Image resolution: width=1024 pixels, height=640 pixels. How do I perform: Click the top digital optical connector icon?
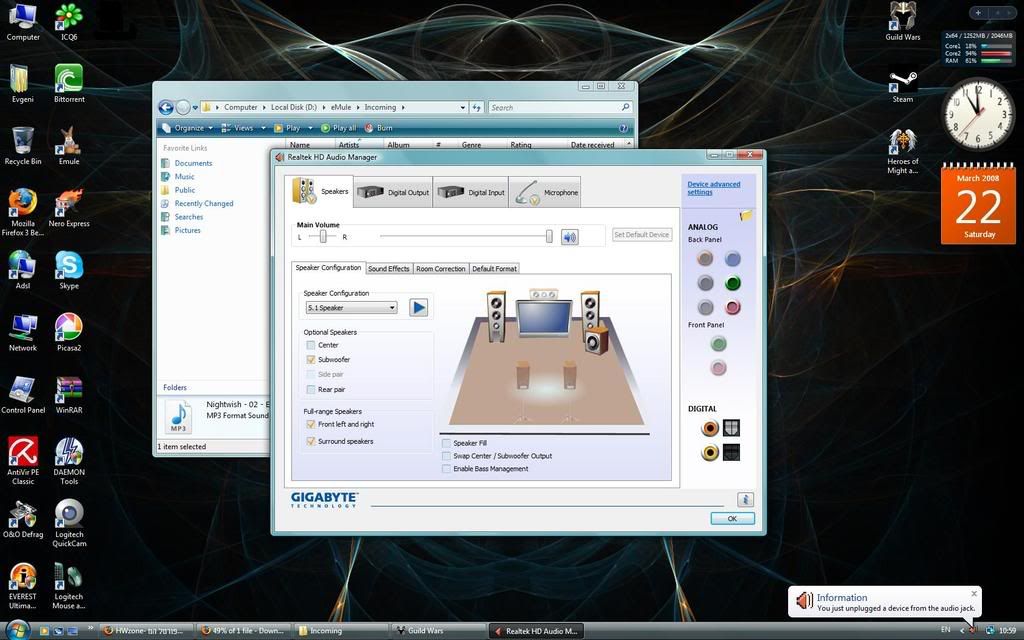click(731, 428)
